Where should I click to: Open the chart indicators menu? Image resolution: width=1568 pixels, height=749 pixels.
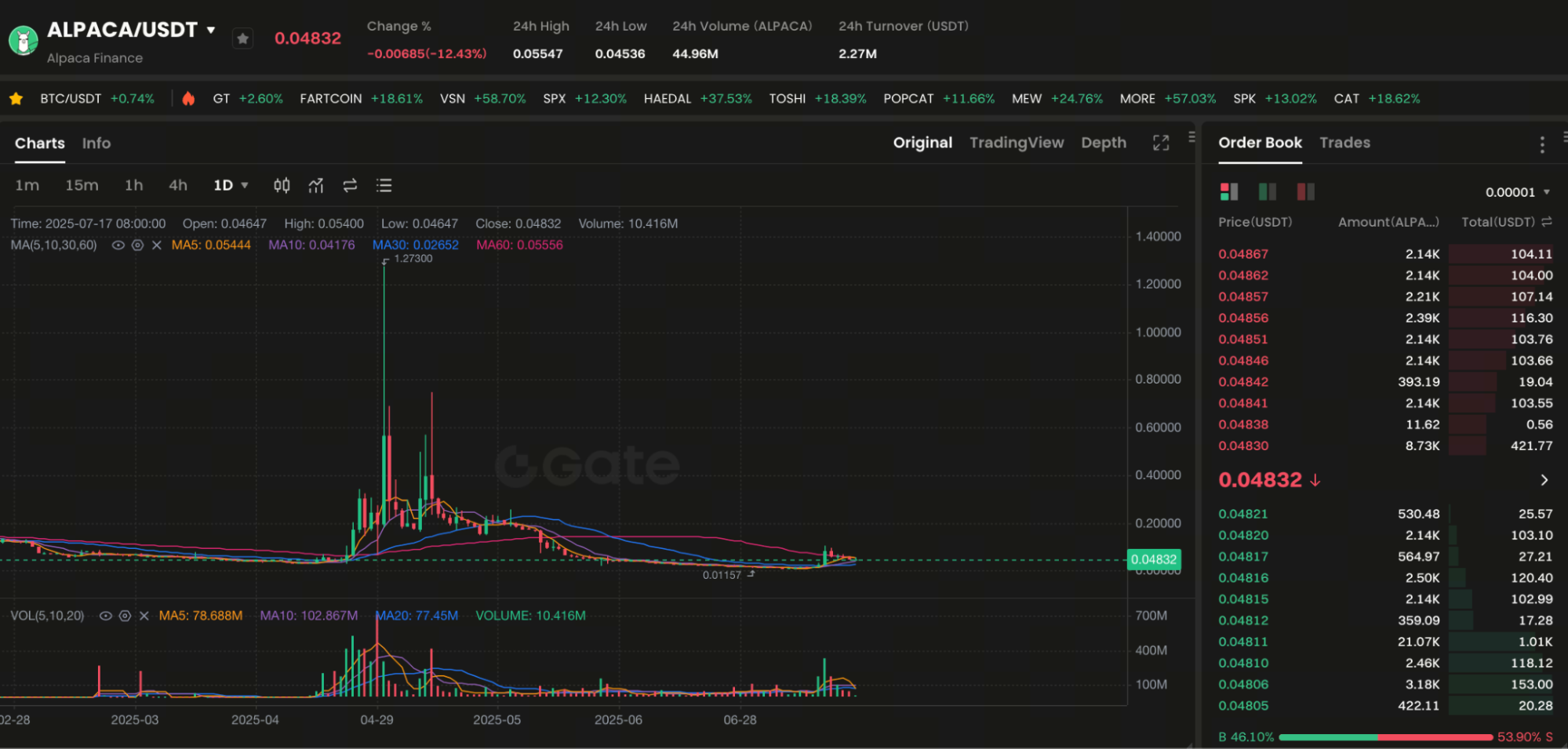coord(316,185)
